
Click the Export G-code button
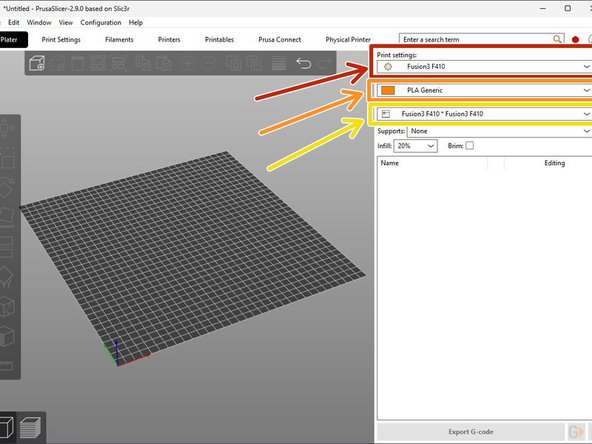[471, 432]
